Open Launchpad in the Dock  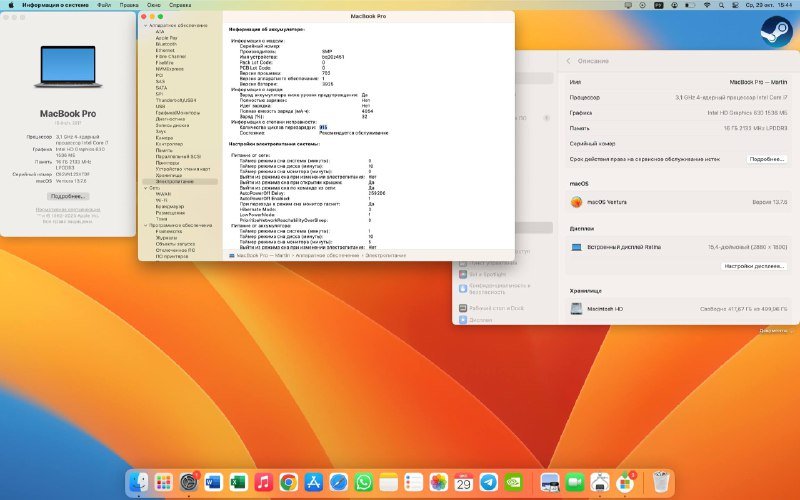click(x=163, y=482)
